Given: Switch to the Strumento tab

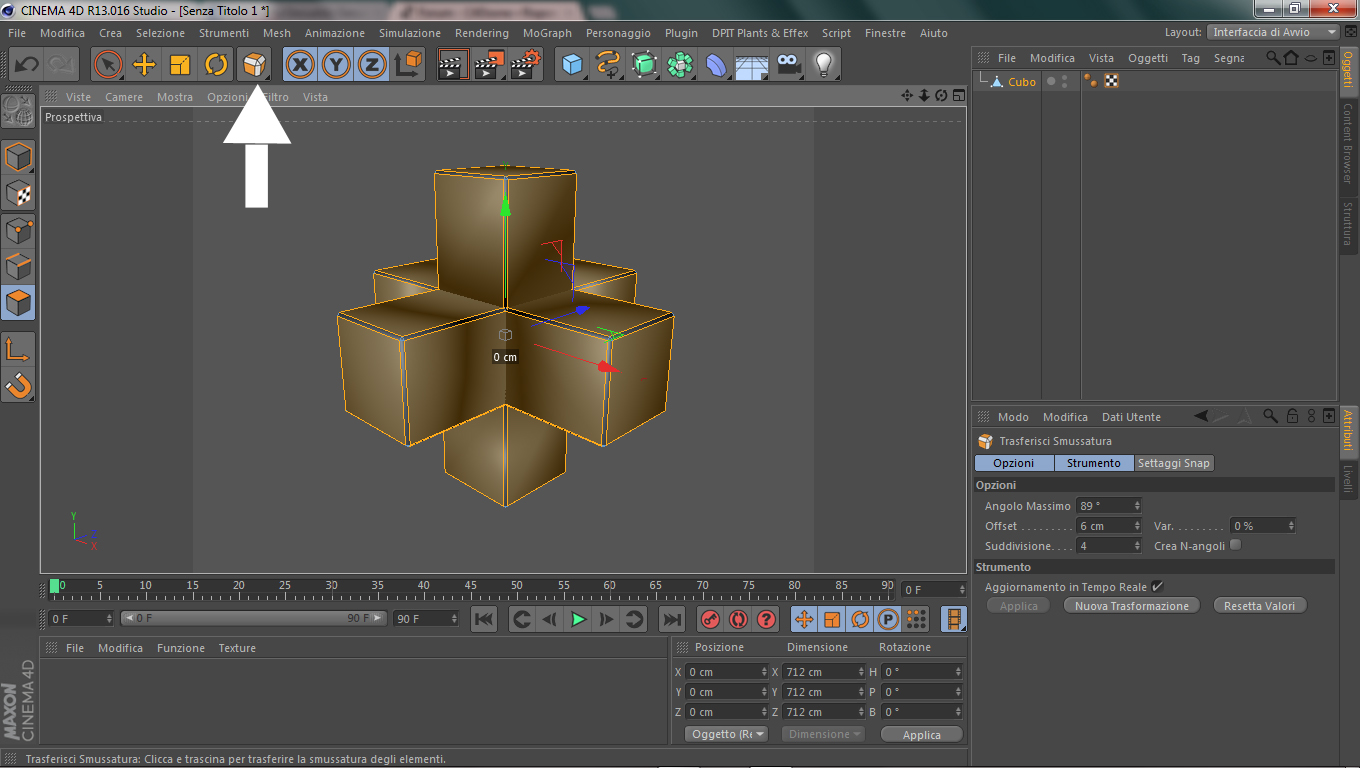Looking at the screenshot, I should click(1094, 463).
